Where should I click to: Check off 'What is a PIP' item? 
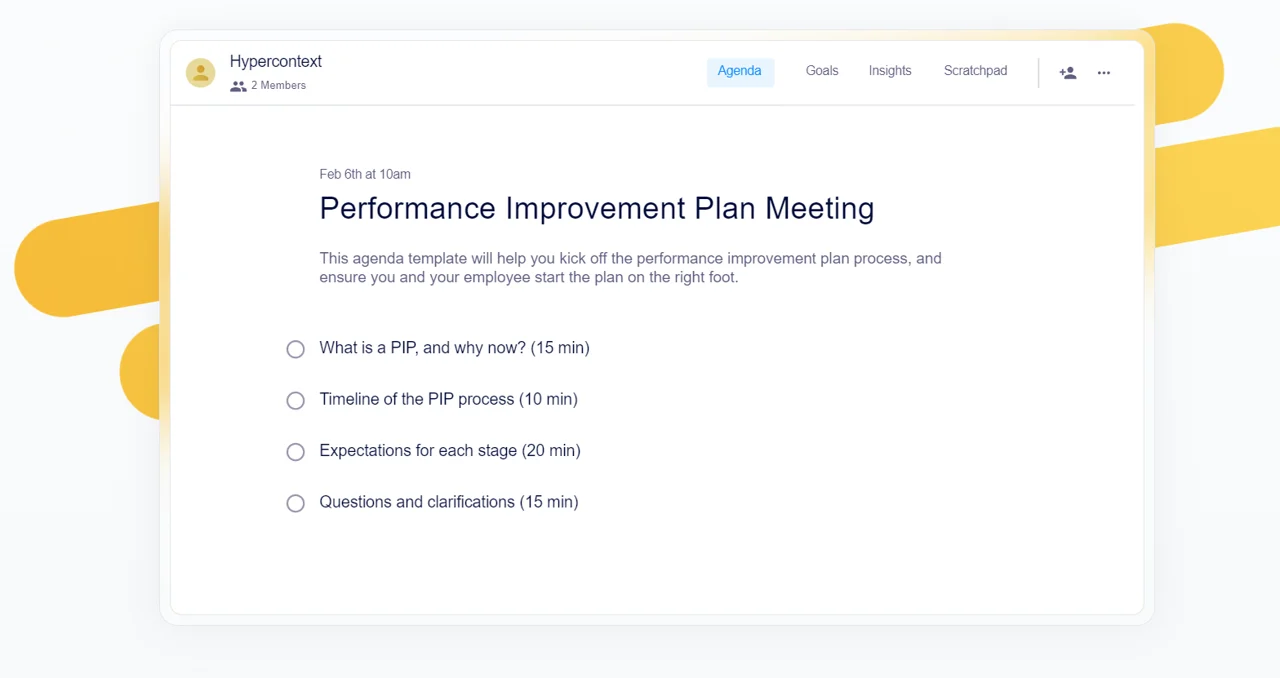[295, 349]
